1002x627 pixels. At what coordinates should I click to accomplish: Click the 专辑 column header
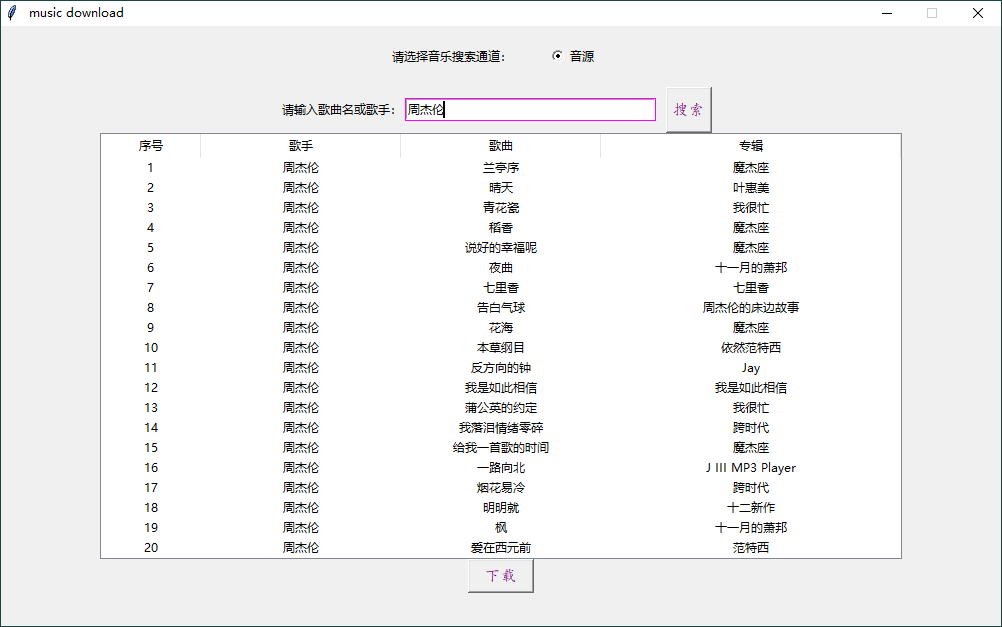(x=750, y=145)
